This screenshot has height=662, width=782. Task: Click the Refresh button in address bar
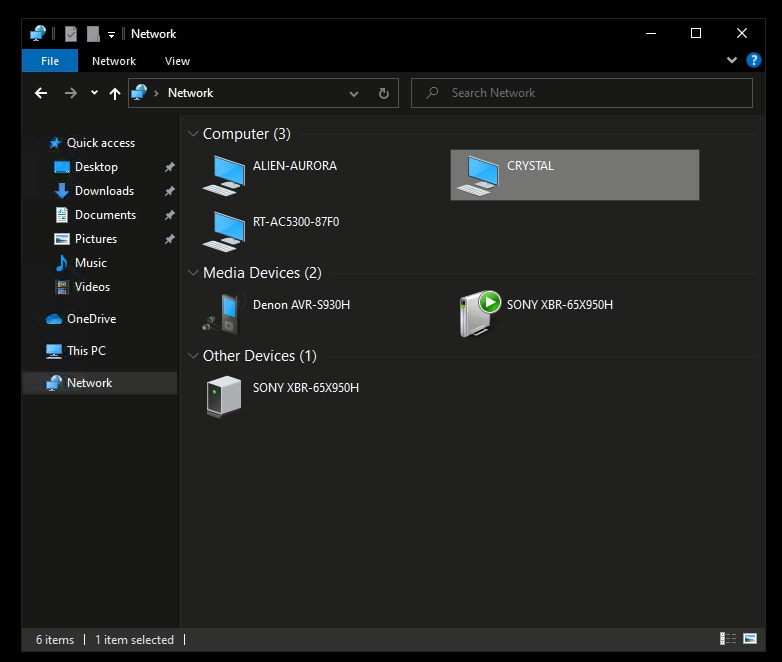tap(383, 93)
